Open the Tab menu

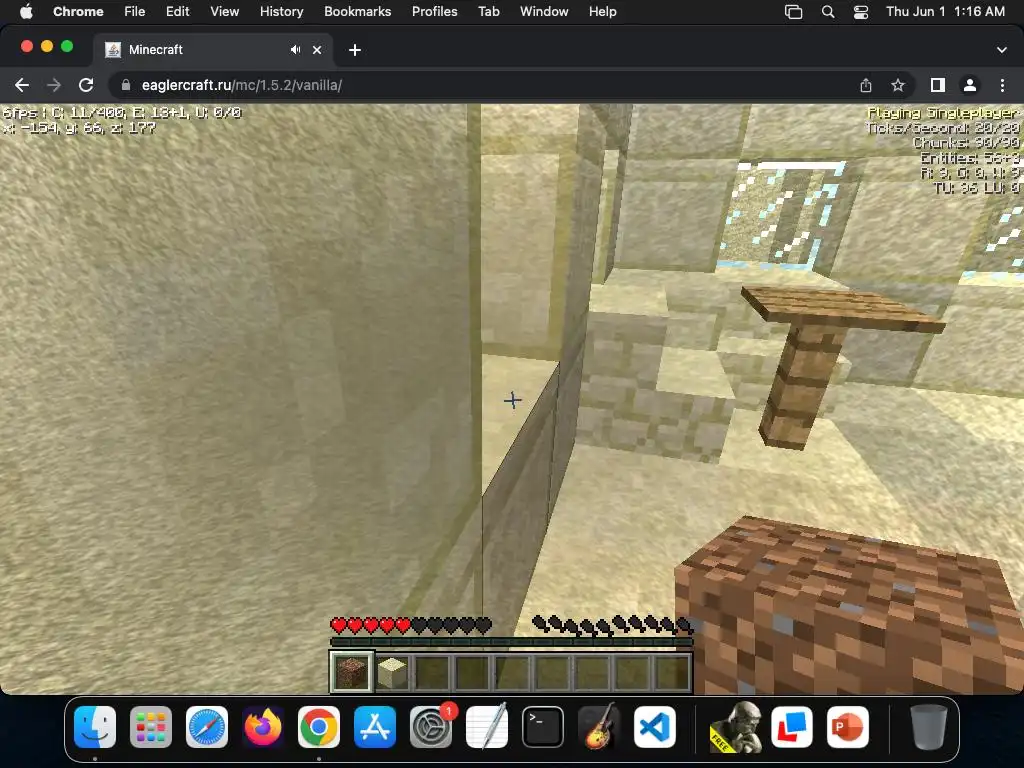488,11
